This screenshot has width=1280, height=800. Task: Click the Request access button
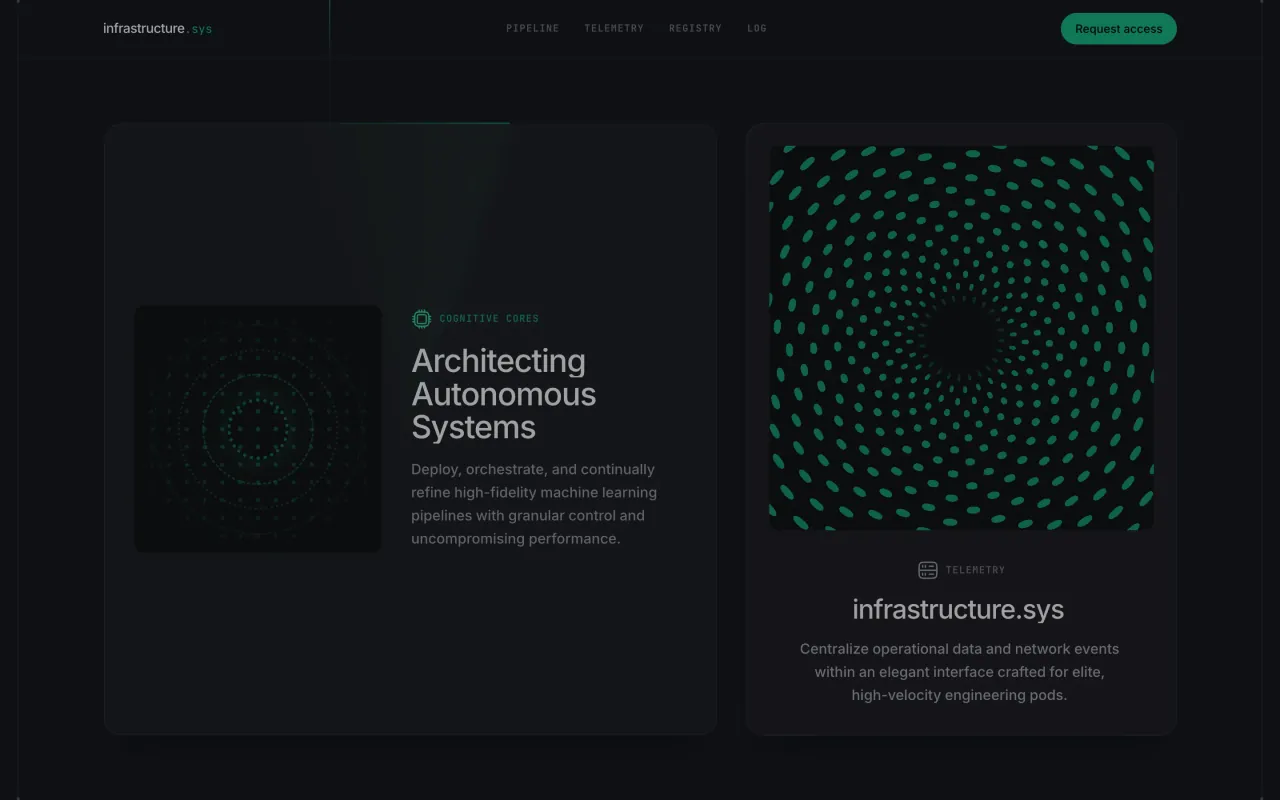(x=1118, y=29)
